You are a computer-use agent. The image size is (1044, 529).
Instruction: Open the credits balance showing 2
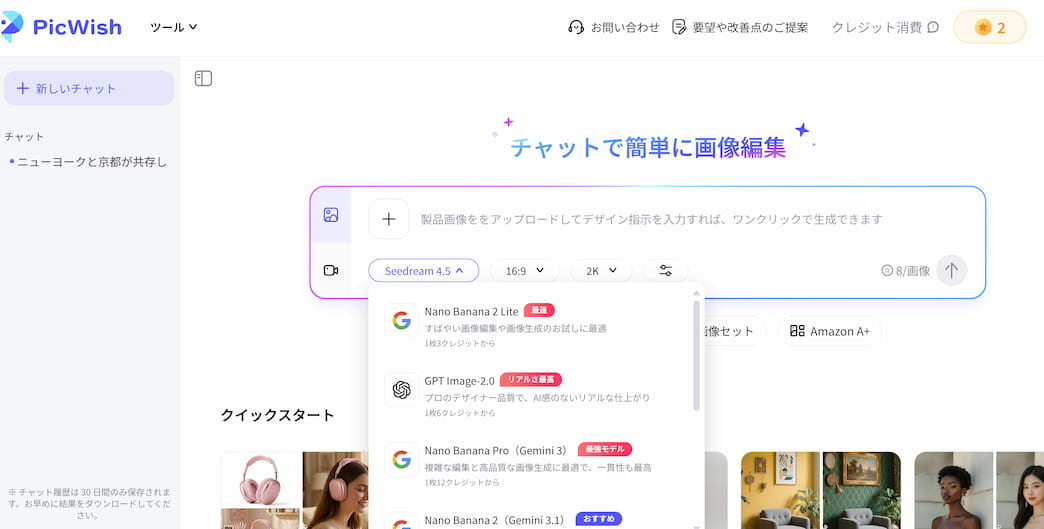click(989, 27)
